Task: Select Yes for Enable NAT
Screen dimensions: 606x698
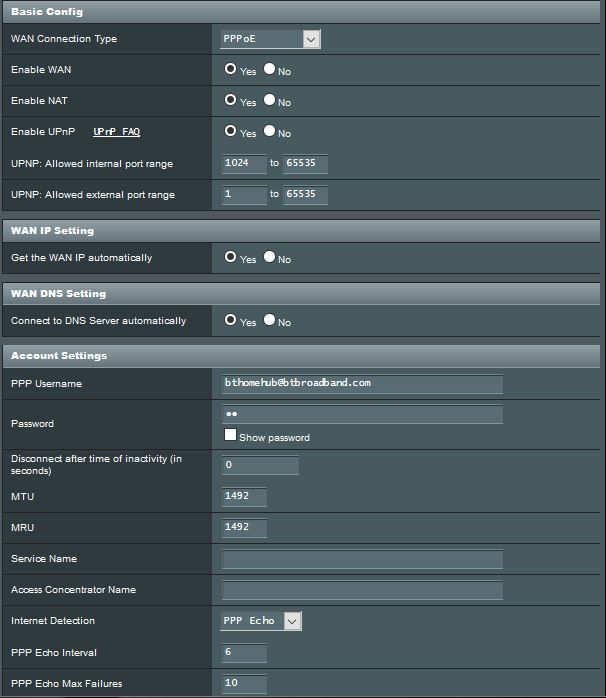Action: pyautogui.click(x=230, y=99)
